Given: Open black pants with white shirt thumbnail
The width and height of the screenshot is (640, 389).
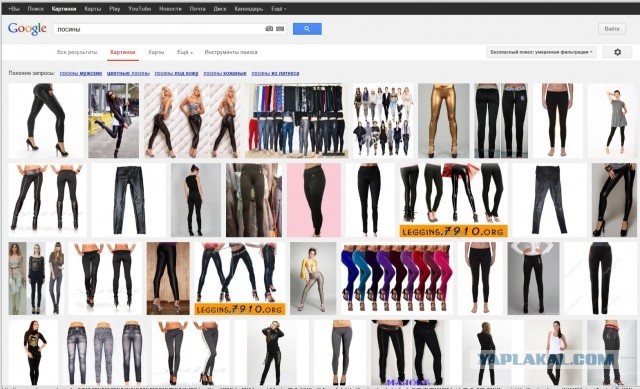Looking at the screenshot, I should pos(533,278).
